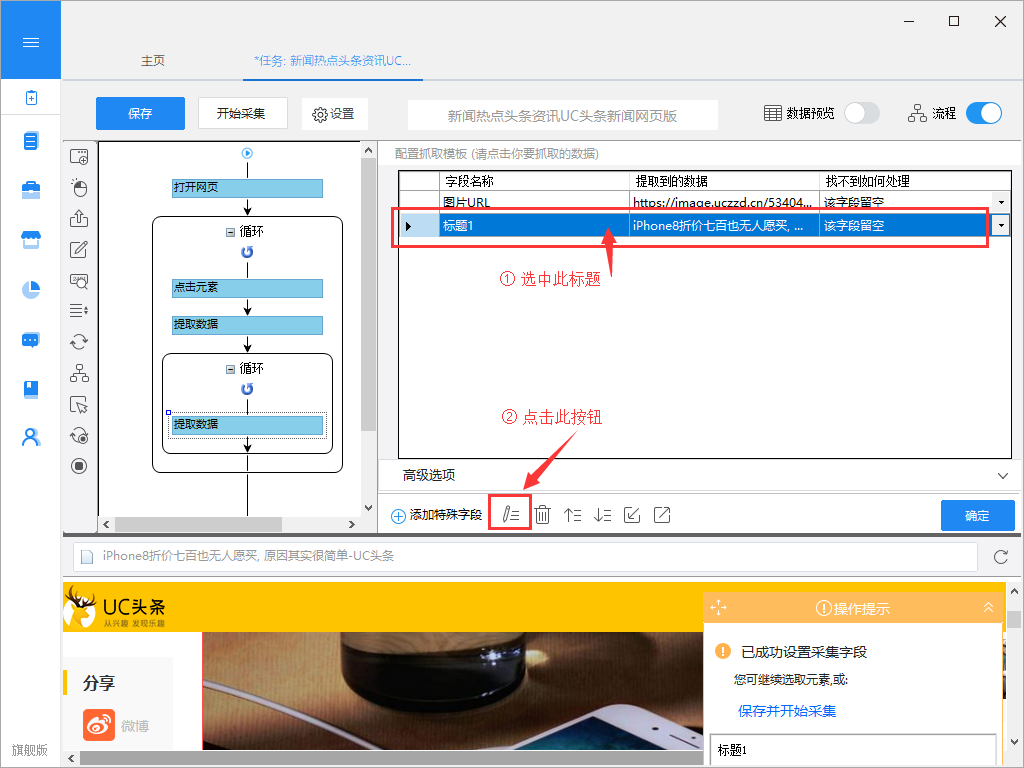The height and width of the screenshot is (768, 1024).
Task: Click the stop (end loop) icon in the toolbox
Action: click(x=79, y=466)
